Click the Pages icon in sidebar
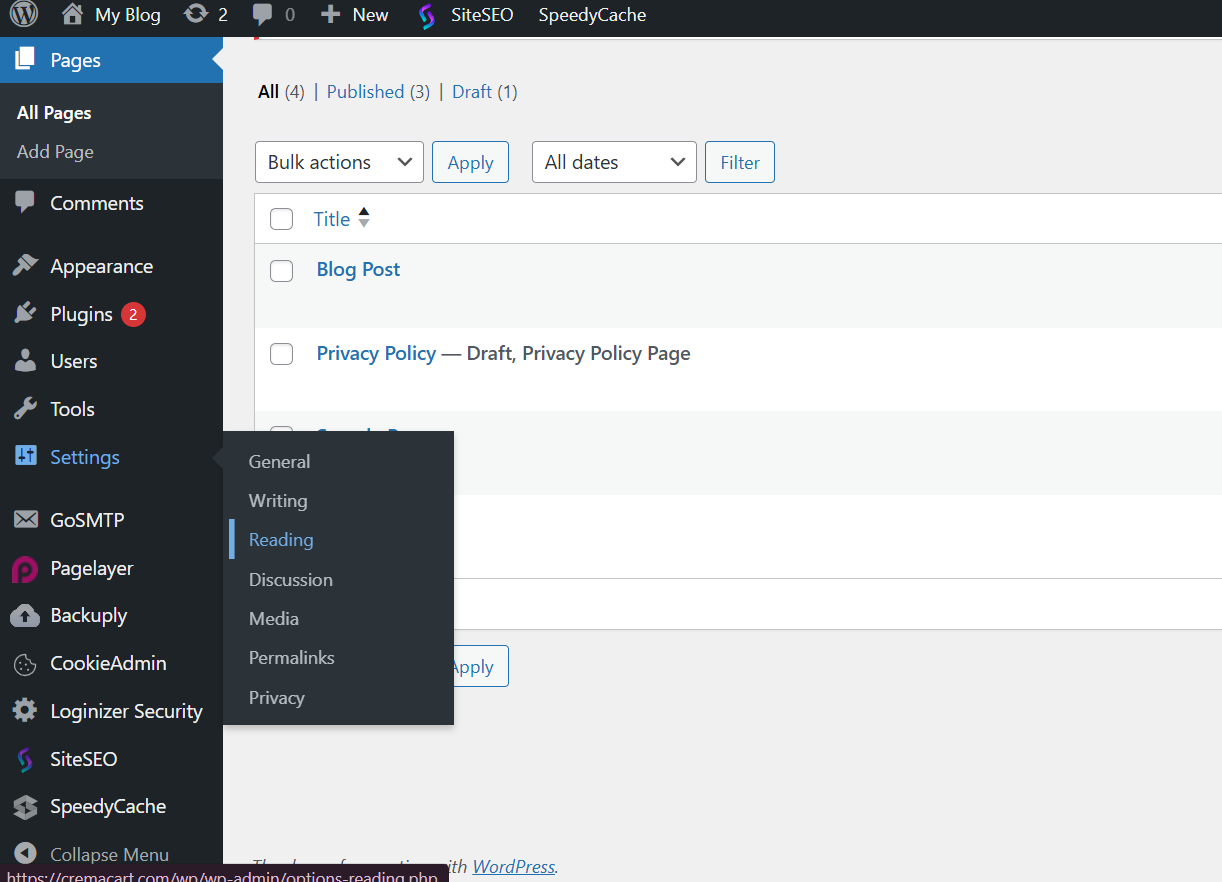 25,60
